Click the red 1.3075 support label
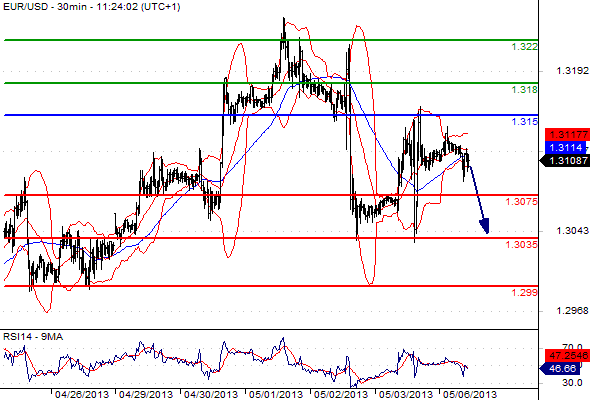 [522, 202]
